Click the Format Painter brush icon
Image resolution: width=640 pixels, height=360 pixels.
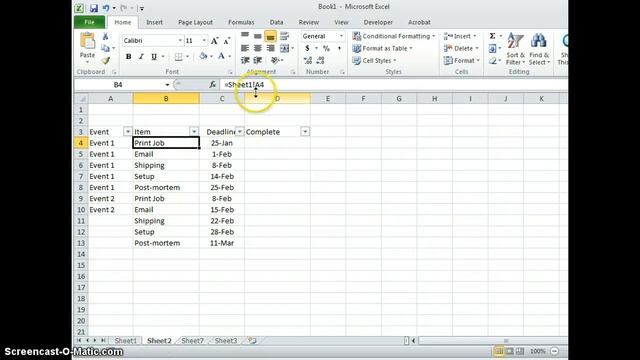[x=106, y=60]
